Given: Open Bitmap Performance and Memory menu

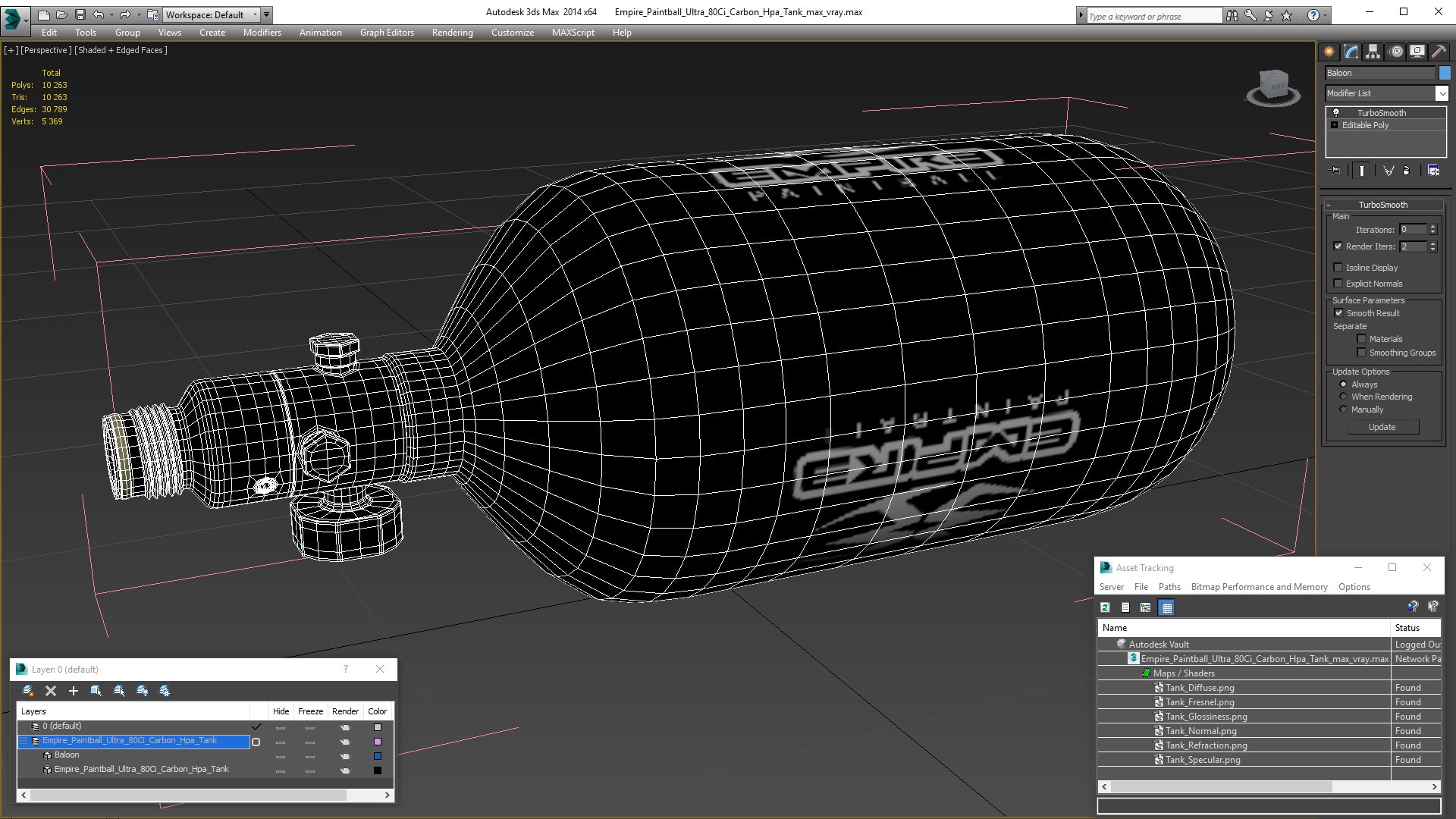Looking at the screenshot, I should (1259, 587).
